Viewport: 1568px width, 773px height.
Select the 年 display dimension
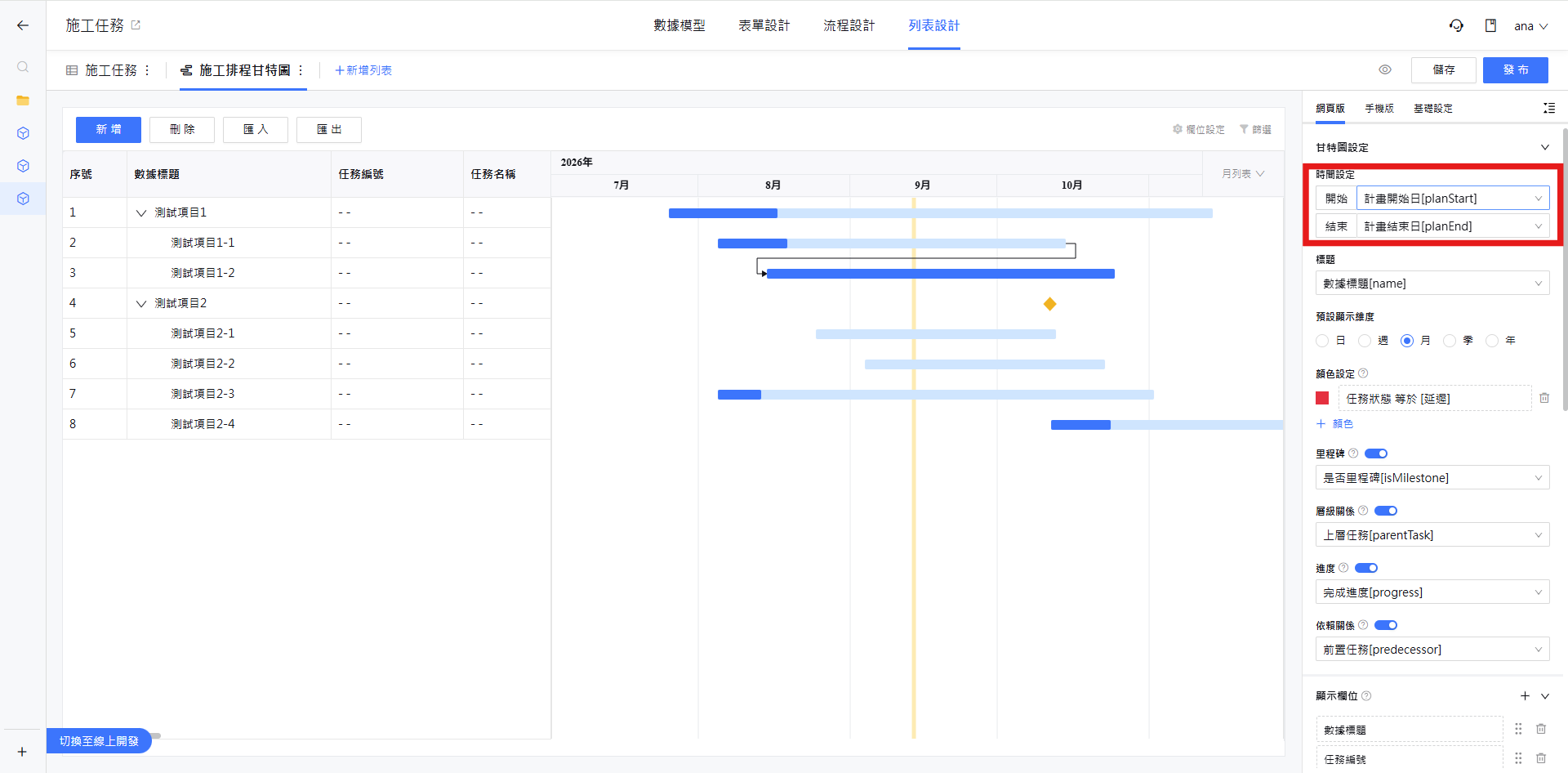tap(1492, 341)
